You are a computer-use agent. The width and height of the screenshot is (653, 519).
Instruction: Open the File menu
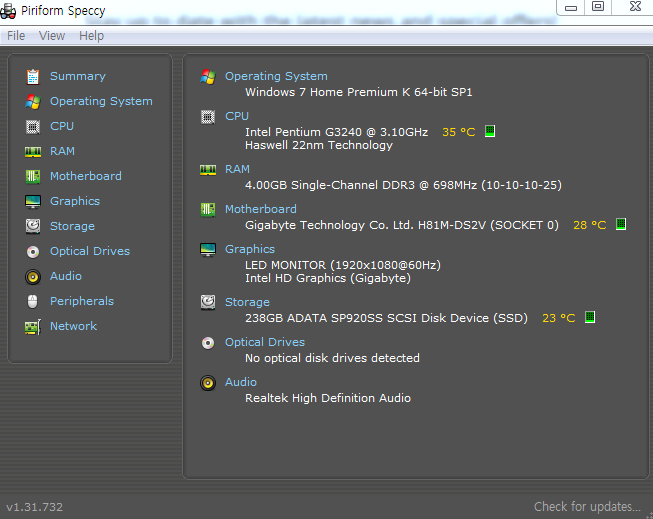[x=16, y=36]
